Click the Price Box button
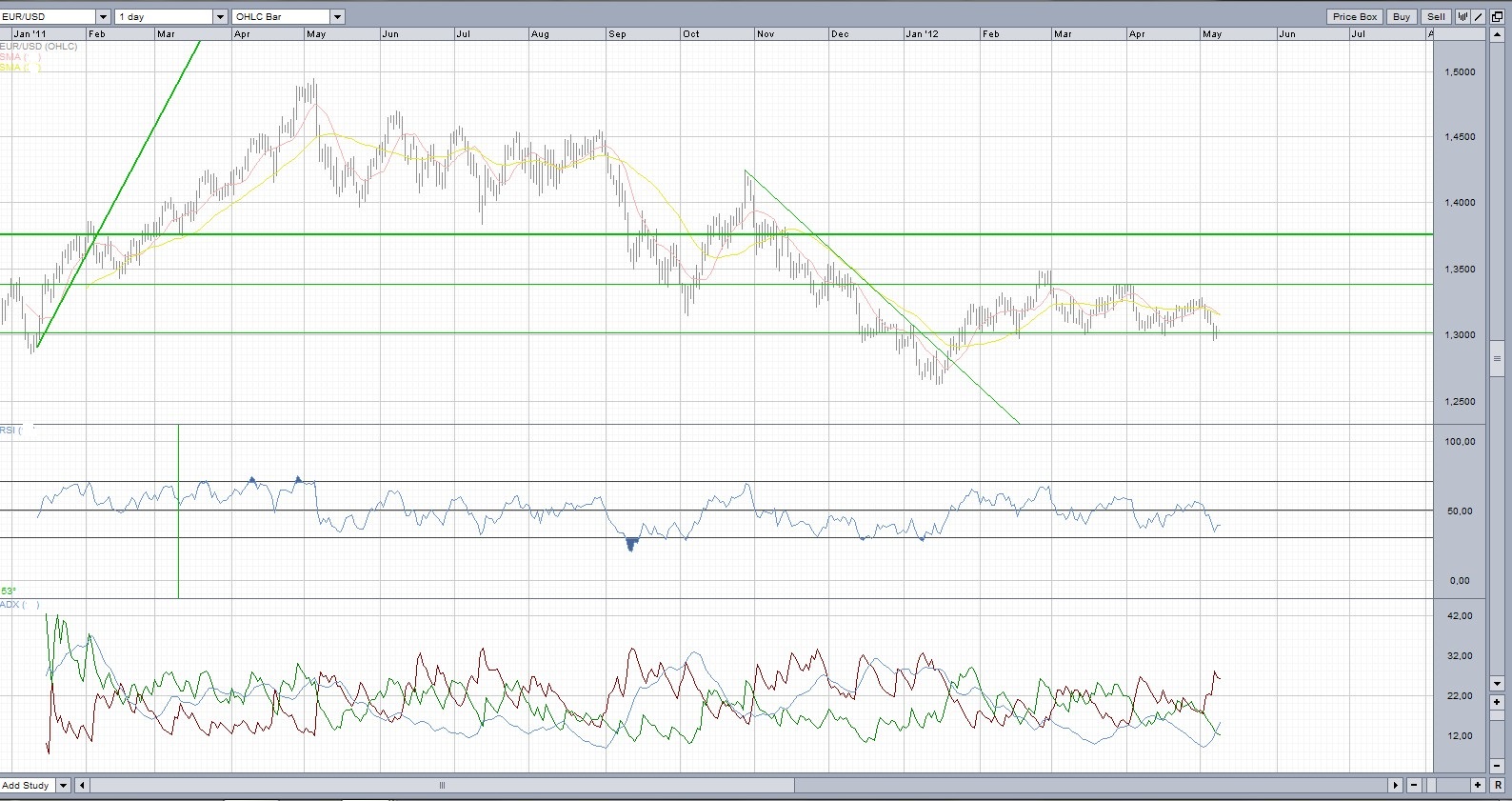 (1354, 16)
